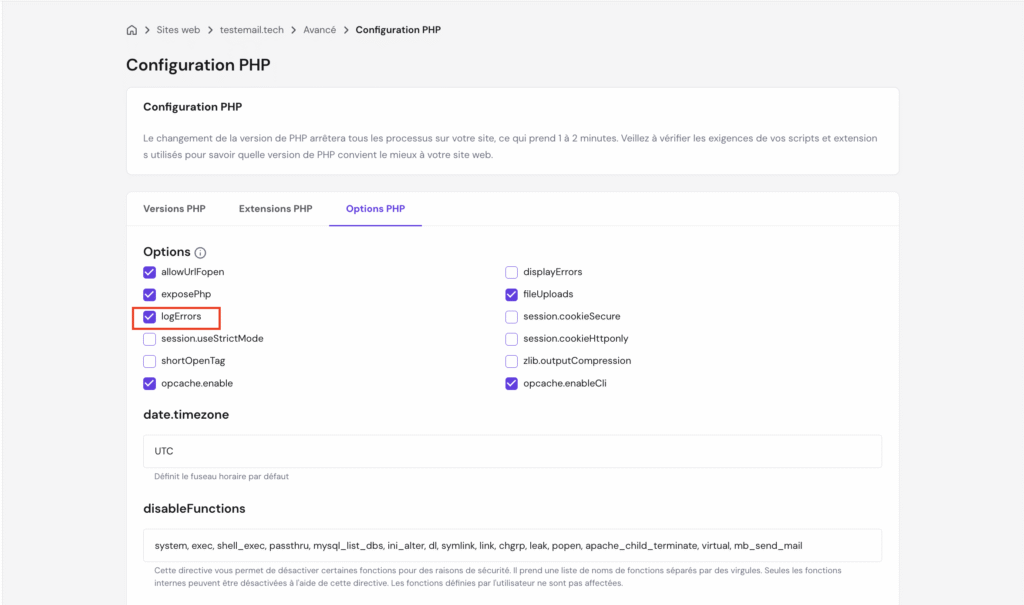Disable the logErrors checkbox
The width and height of the screenshot is (1024, 605).
pos(150,317)
